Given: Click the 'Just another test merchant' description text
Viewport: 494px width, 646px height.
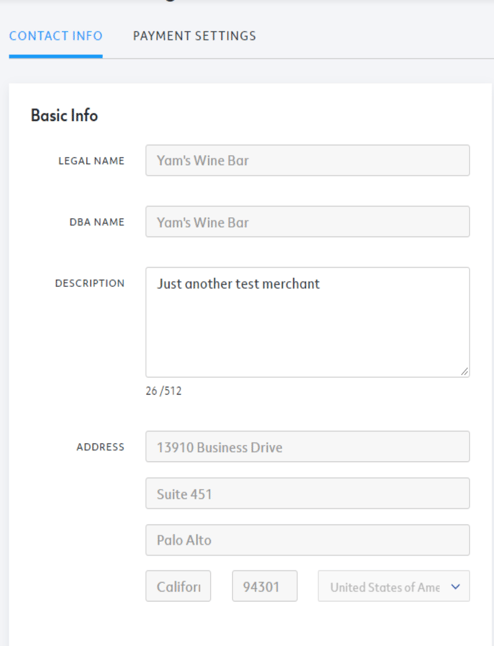Looking at the screenshot, I should tap(238, 284).
